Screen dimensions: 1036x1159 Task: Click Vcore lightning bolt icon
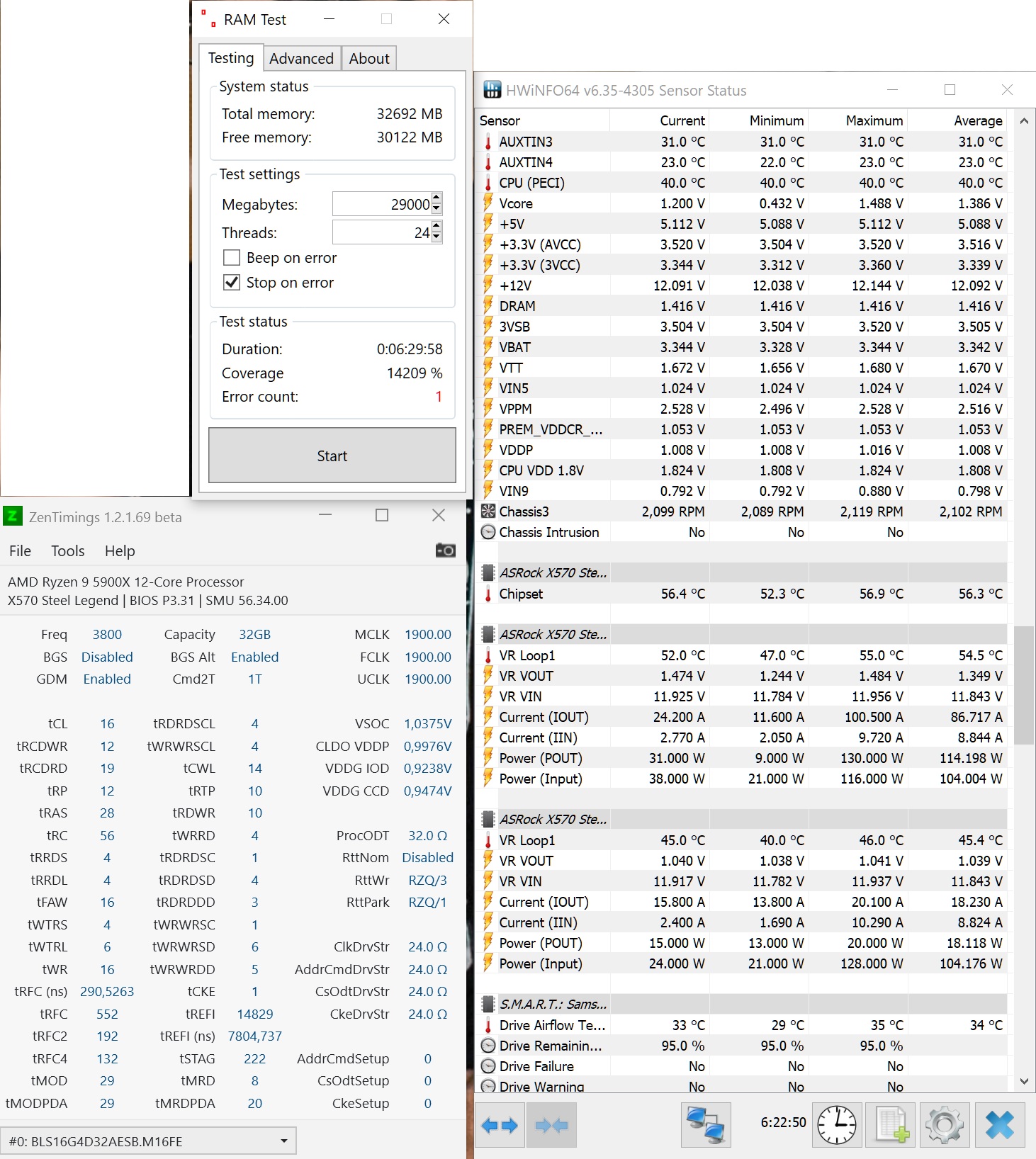pyautogui.click(x=488, y=203)
